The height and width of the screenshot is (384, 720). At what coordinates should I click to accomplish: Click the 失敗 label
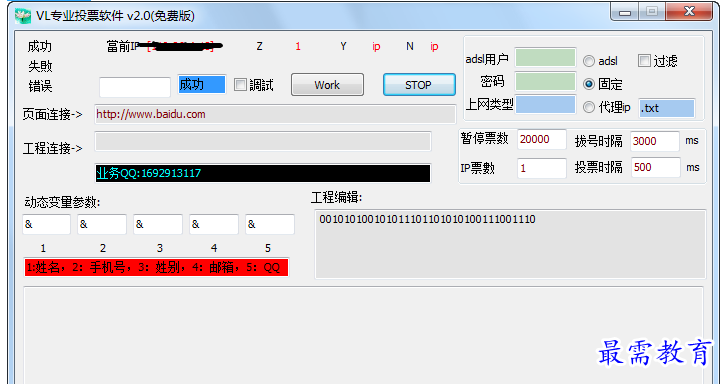point(40,66)
